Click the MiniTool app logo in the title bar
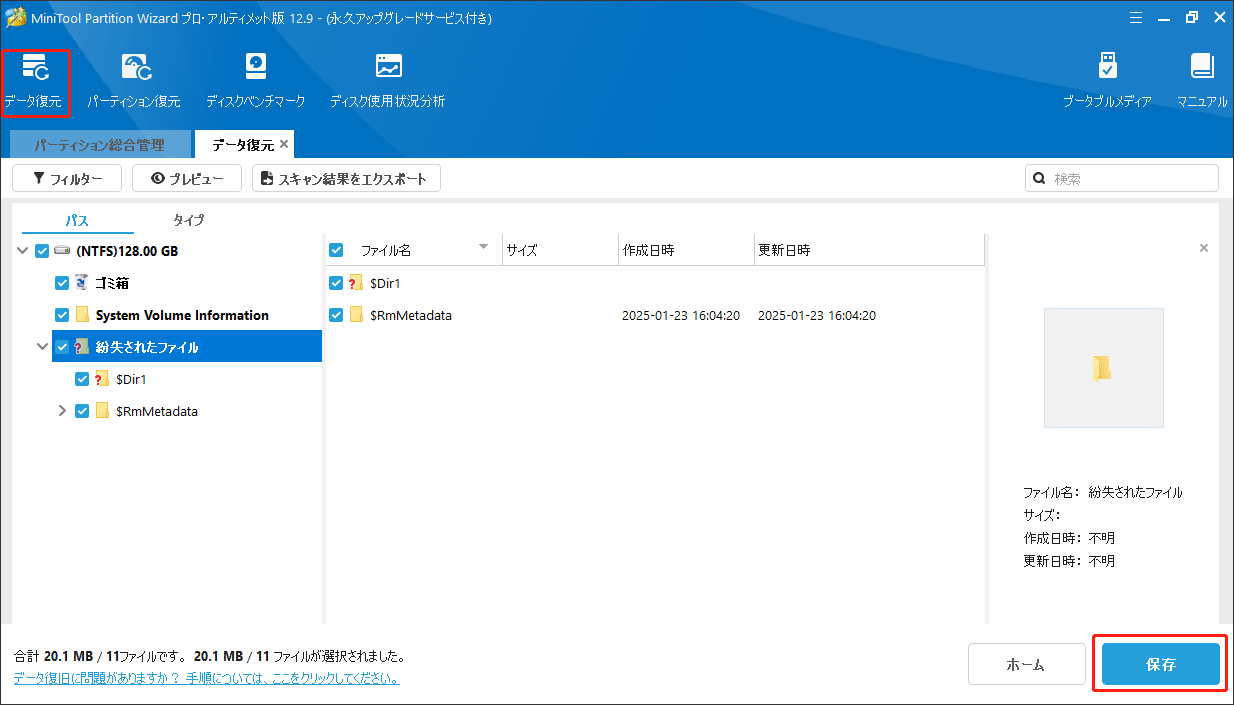Image resolution: width=1234 pixels, height=705 pixels. tap(16, 18)
